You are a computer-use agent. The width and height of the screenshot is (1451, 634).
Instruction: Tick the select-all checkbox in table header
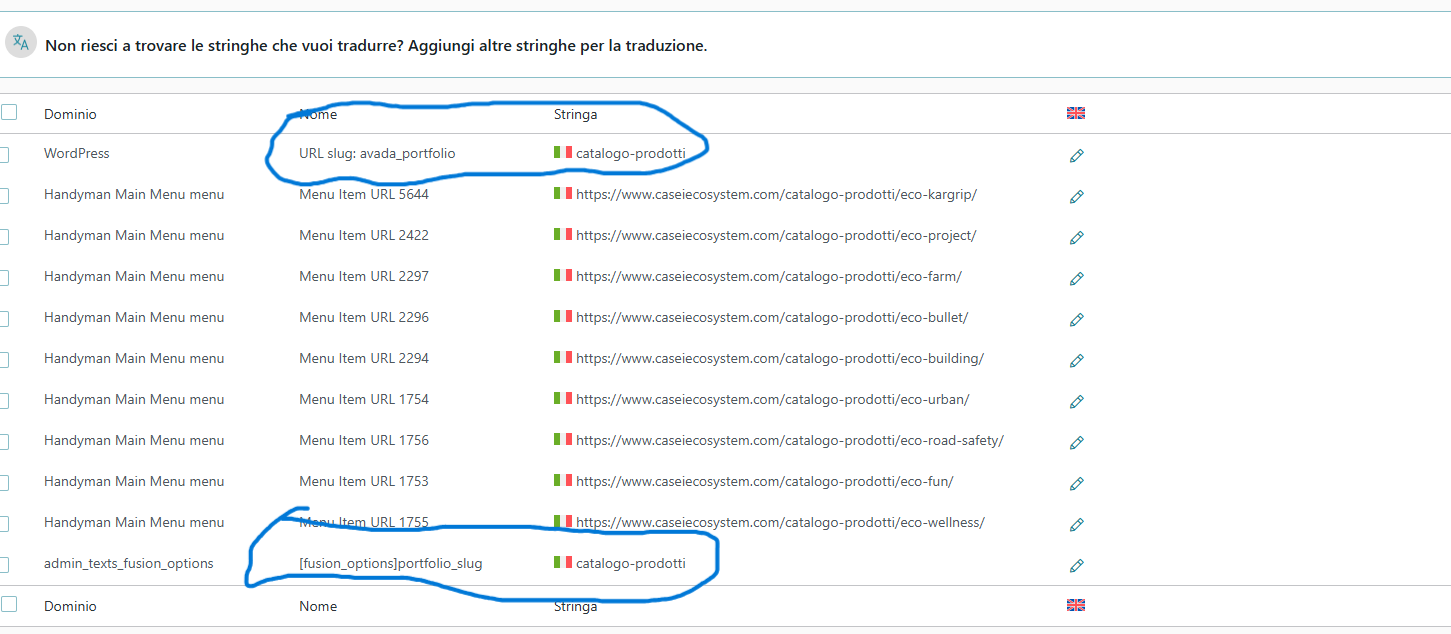click(8, 113)
